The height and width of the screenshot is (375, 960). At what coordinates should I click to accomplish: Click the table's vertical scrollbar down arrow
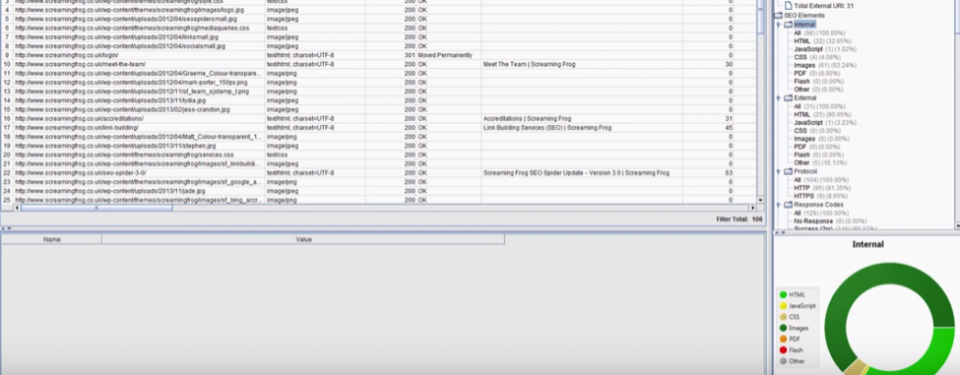pyautogui.click(x=760, y=200)
